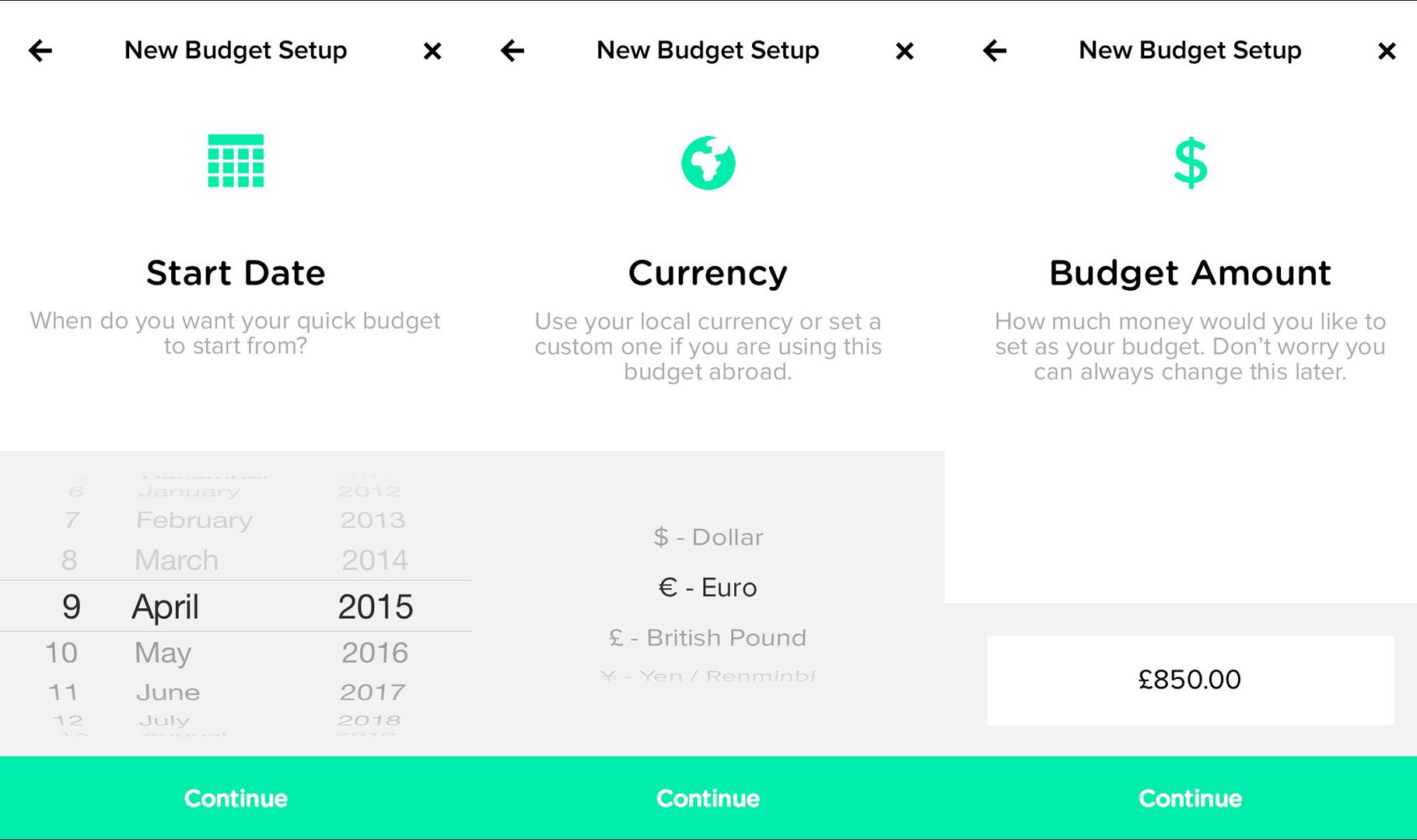Close the Start Date setup screen

(432, 51)
